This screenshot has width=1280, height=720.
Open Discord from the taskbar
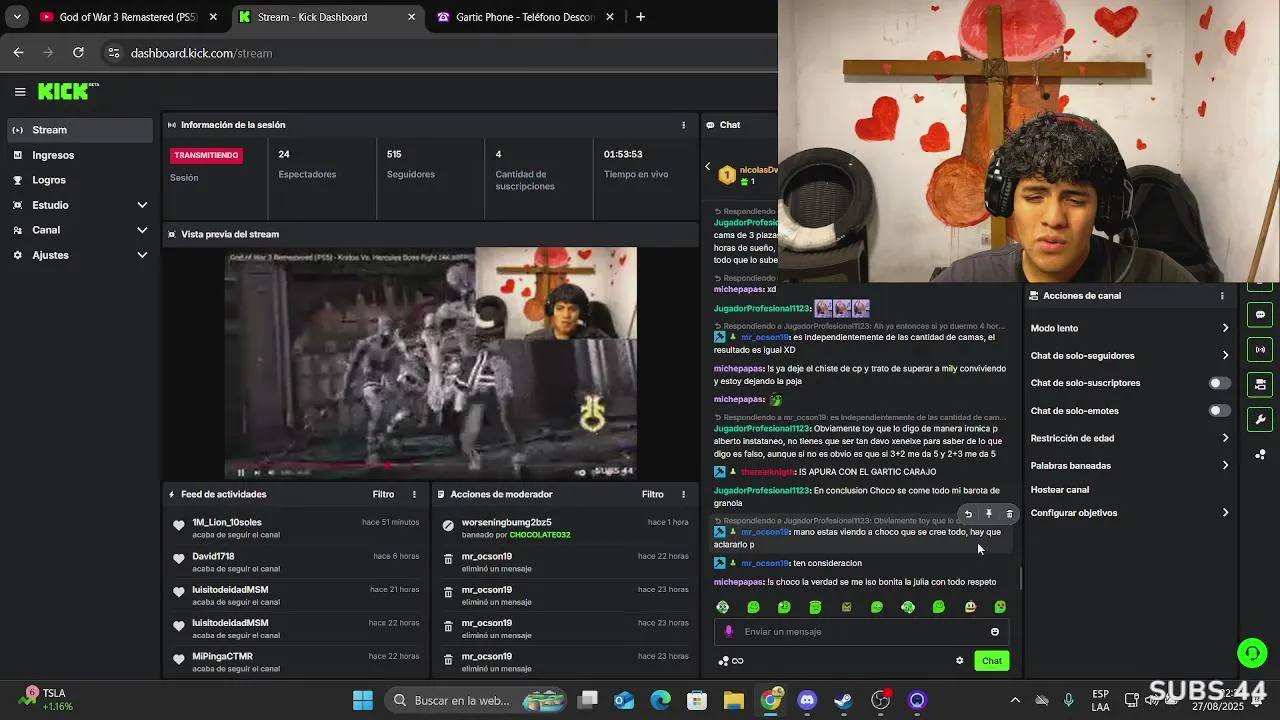click(807, 700)
